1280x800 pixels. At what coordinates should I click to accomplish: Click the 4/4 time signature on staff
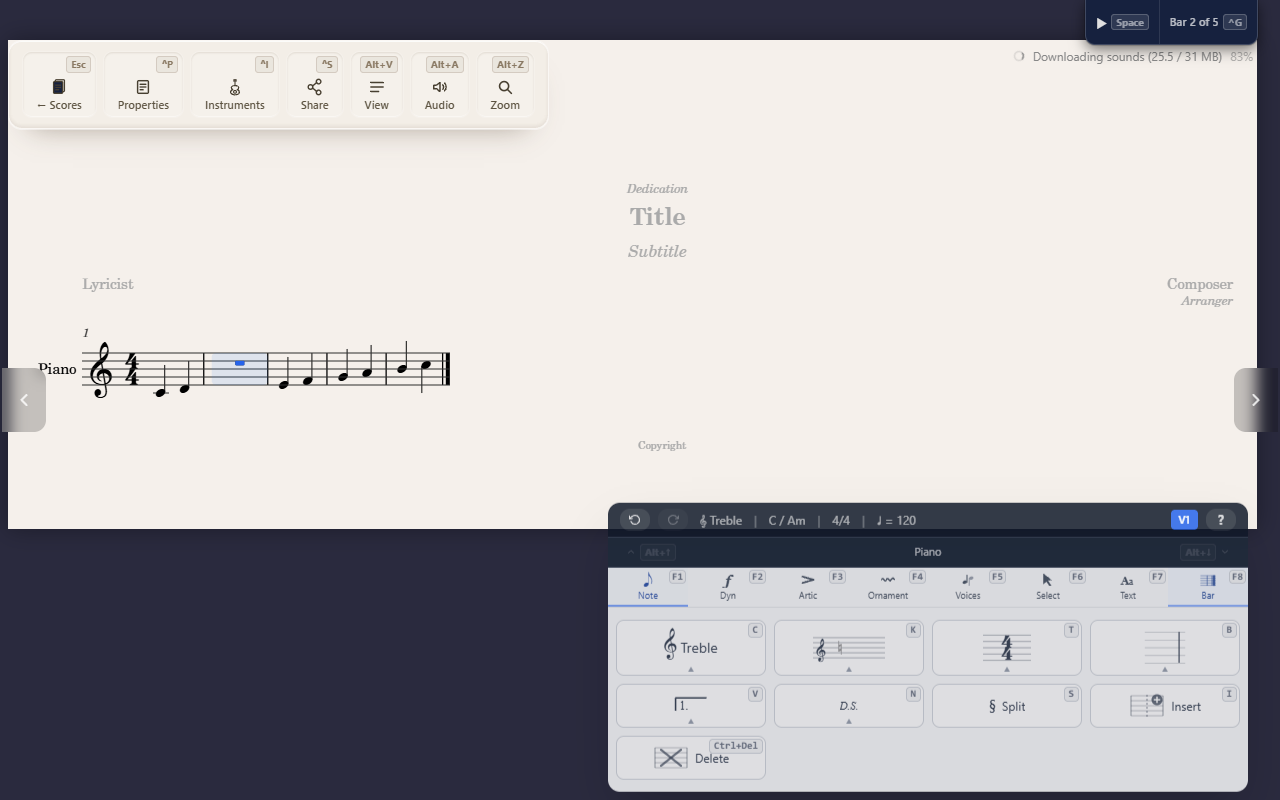[x=131, y=369]
